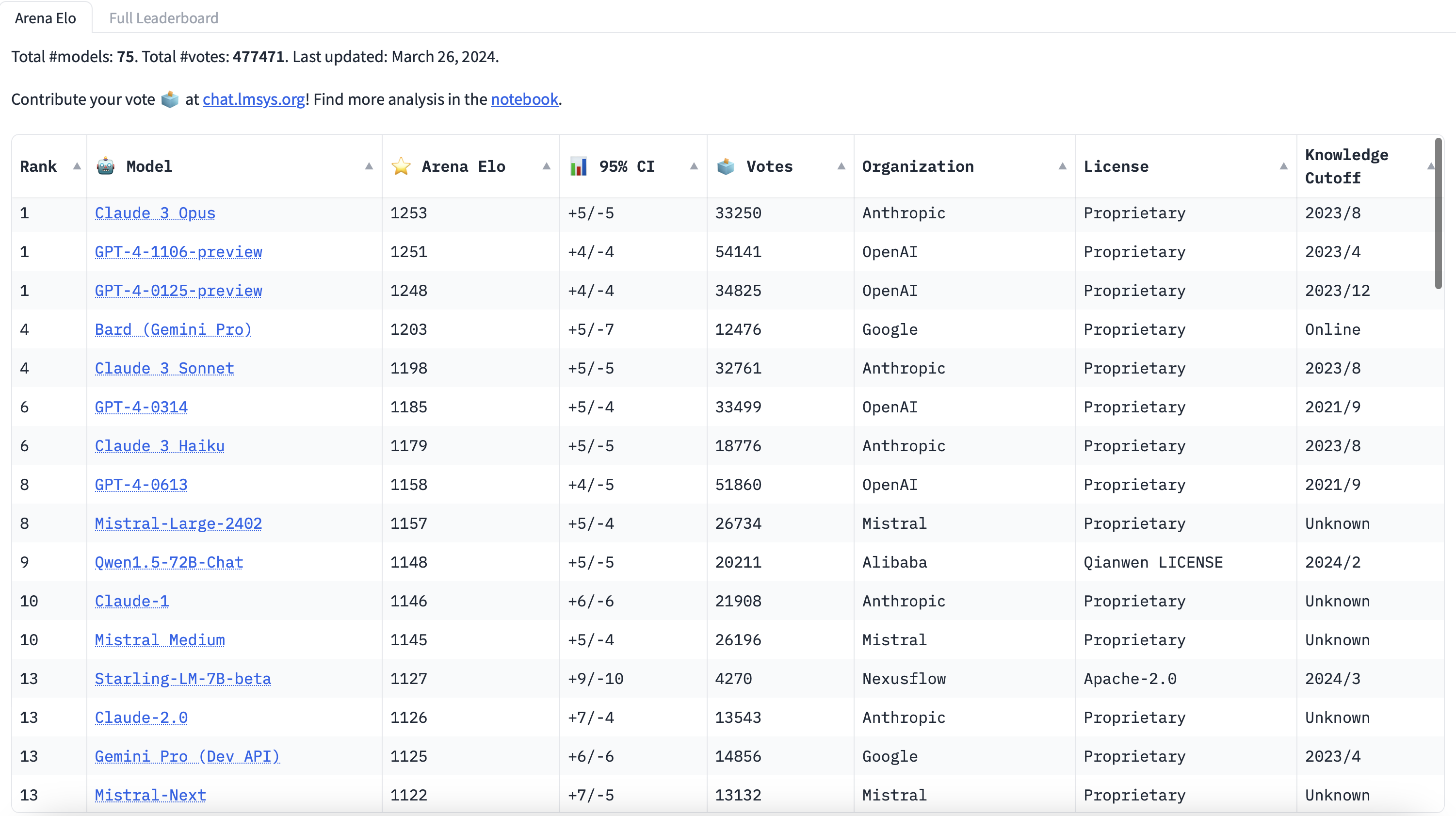Open the chat.lmsys.org link
The image size is (1456, 816).
click(x=254, y=99)
